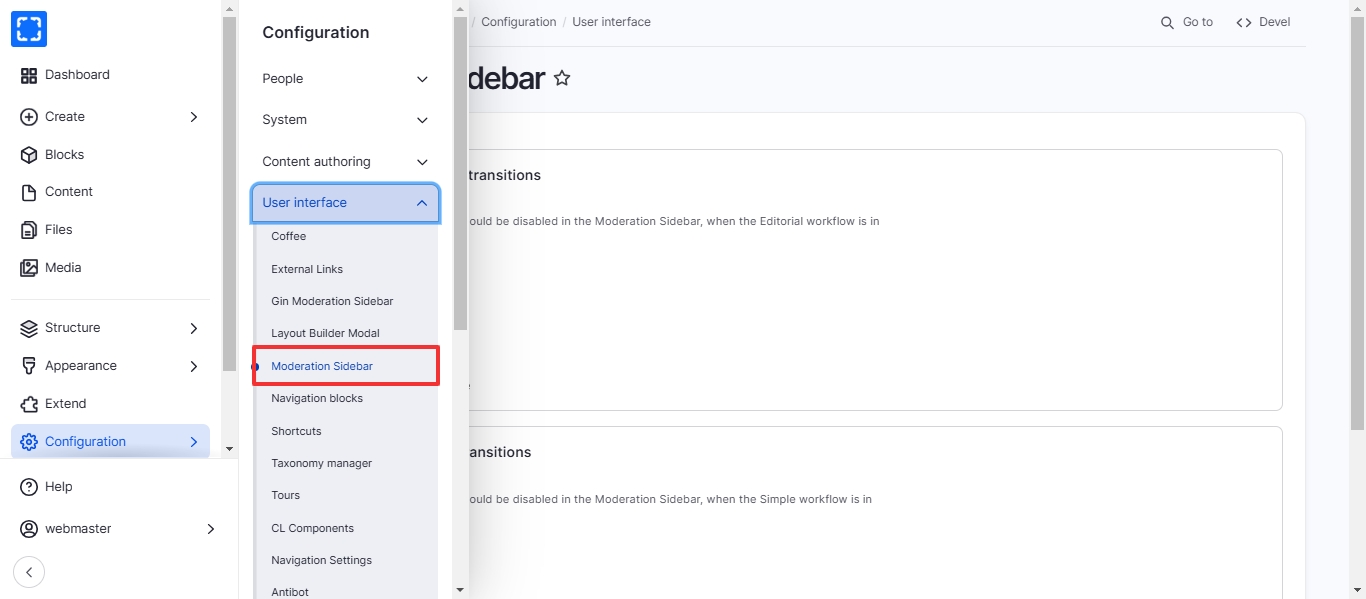Image resolution: width=1366 pixels, height=599 pixels.
Task: Open Dashboard from the sidebar
Action: [x=77, y=75]
